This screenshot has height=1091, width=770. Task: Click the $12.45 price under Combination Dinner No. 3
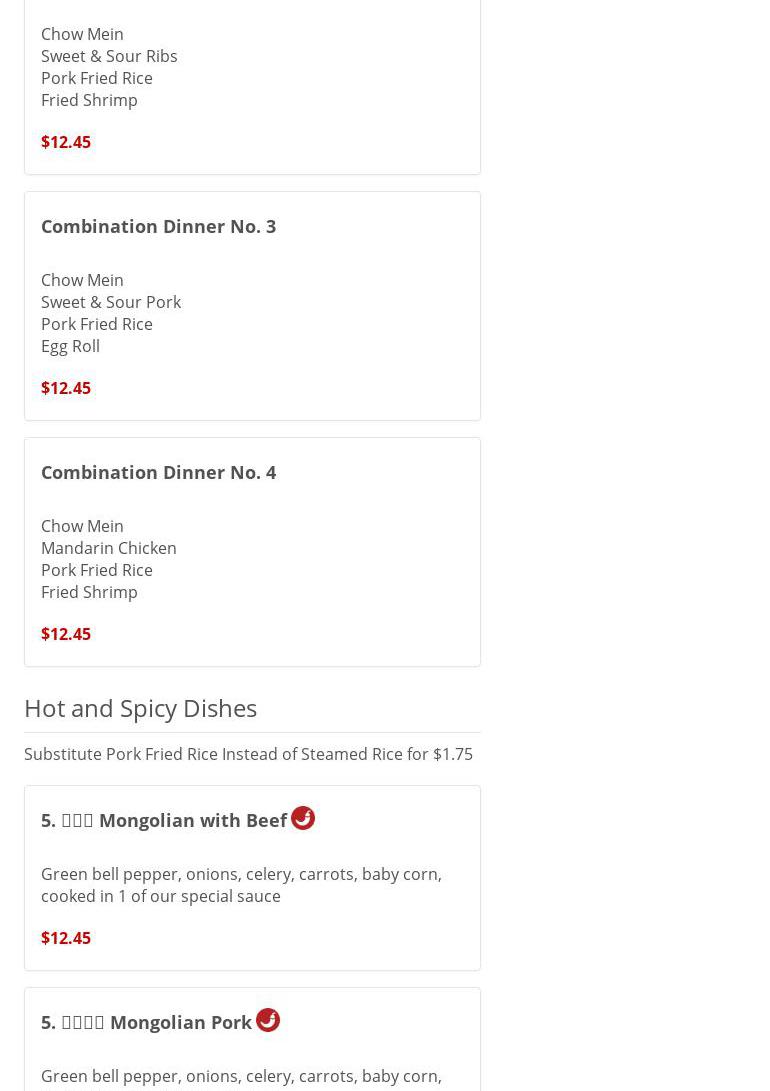point(66,388)
